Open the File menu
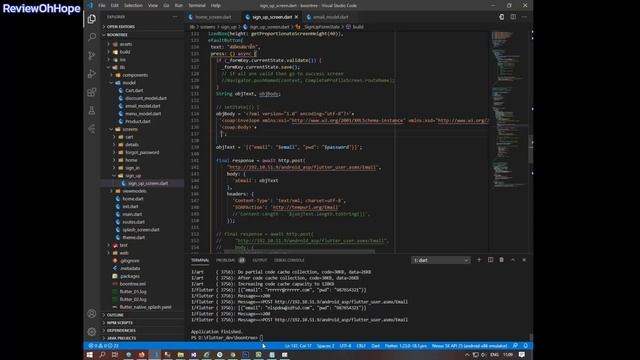The width and height of the screenshot is (640, 360). pyautogui.click(x=102, y=6)
